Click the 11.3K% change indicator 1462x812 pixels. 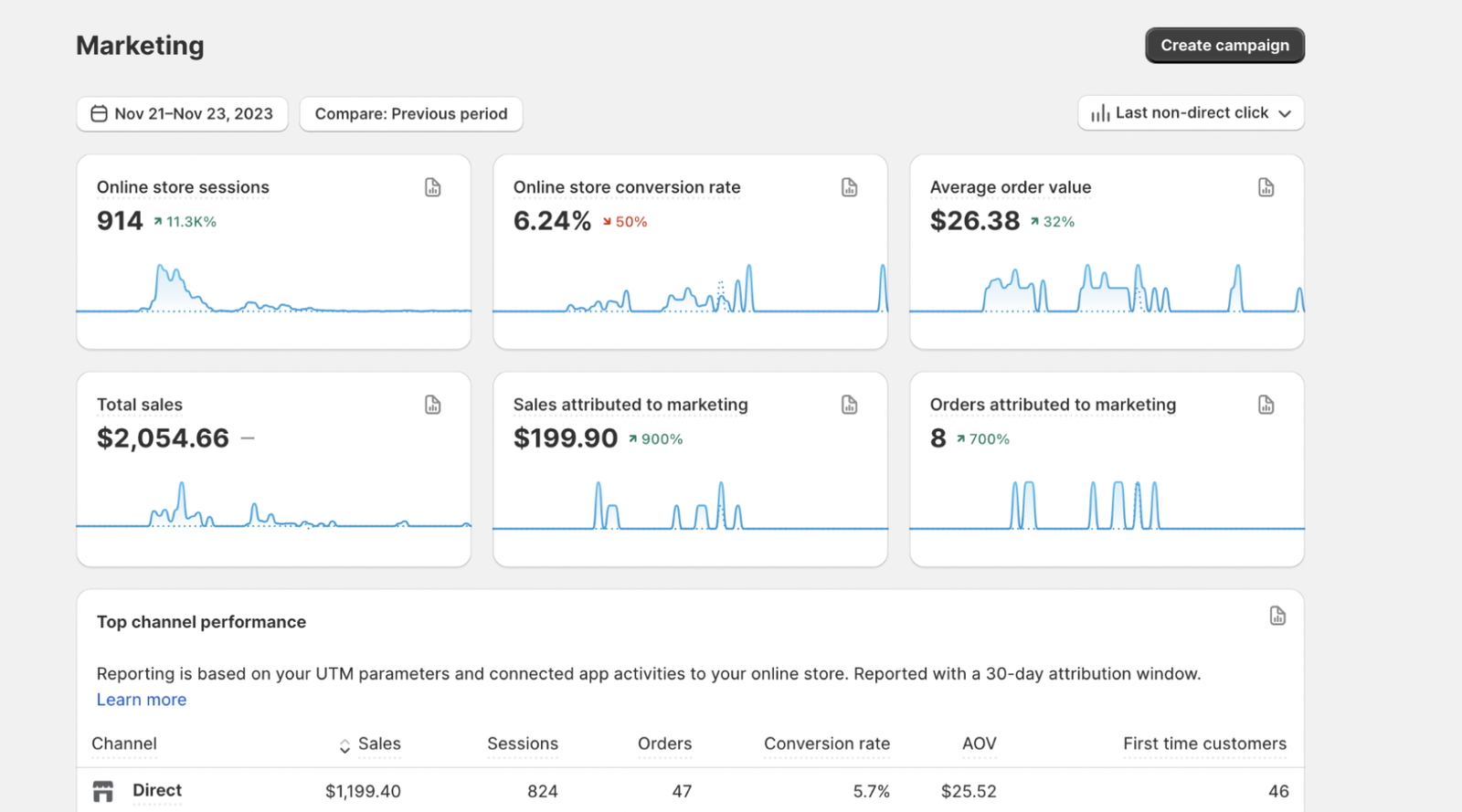point(185,222)
